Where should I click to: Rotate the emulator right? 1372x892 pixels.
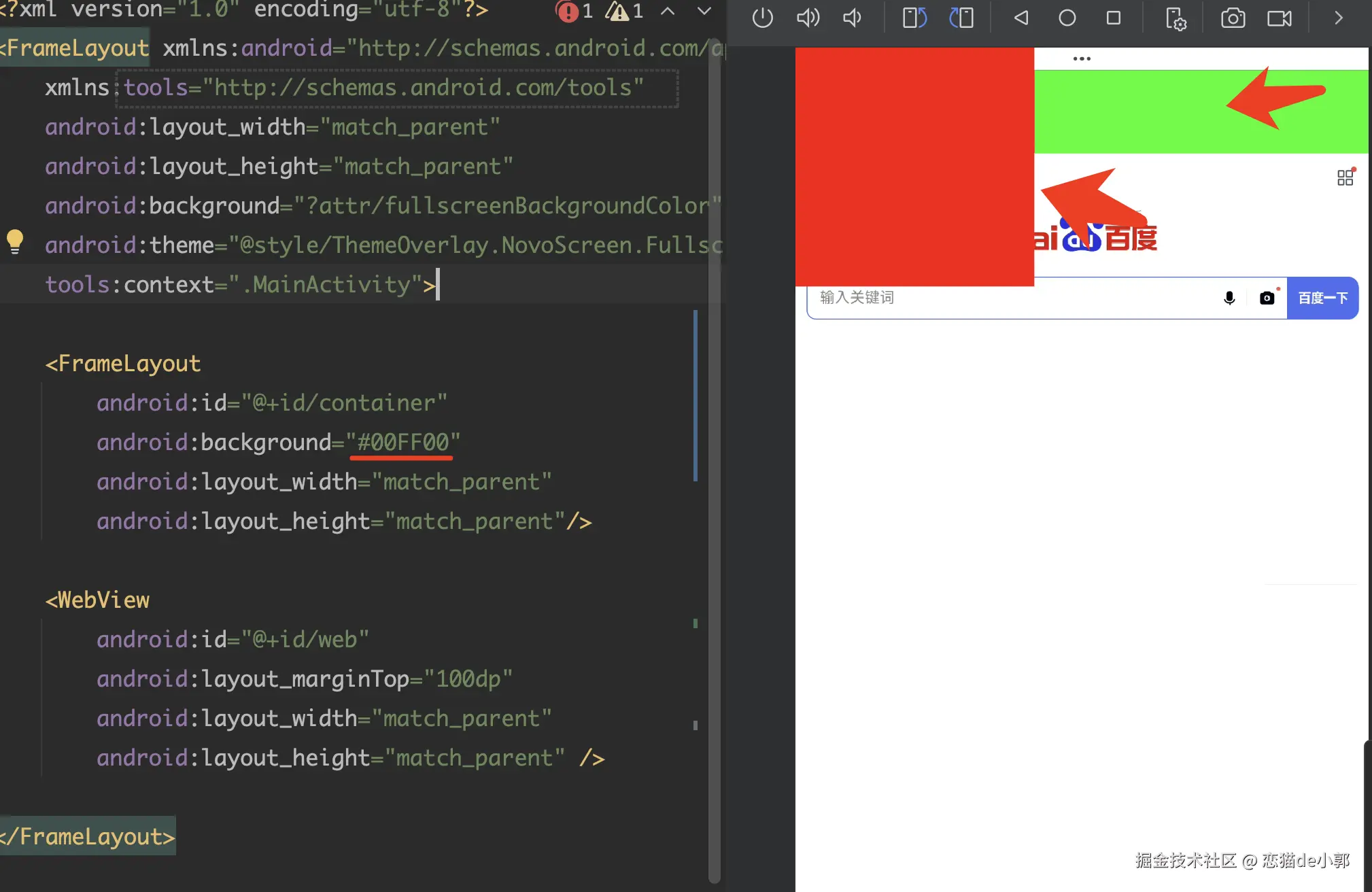(961, 18)
